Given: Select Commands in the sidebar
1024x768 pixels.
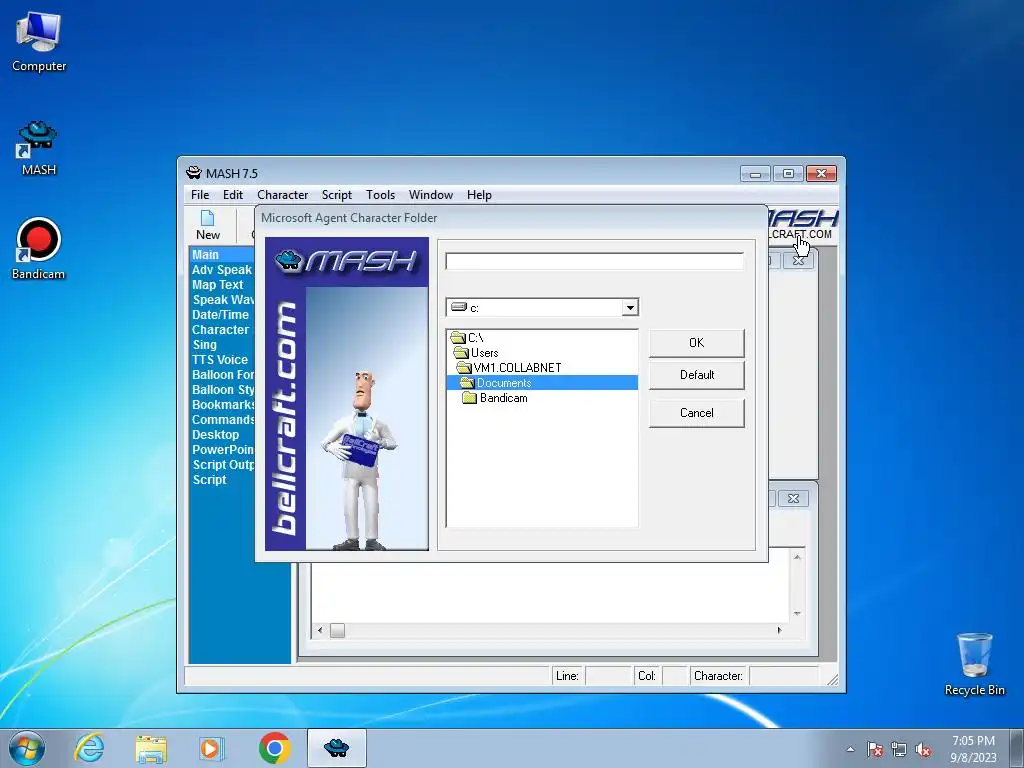Looking at the screenshot, I should point(223,420).
